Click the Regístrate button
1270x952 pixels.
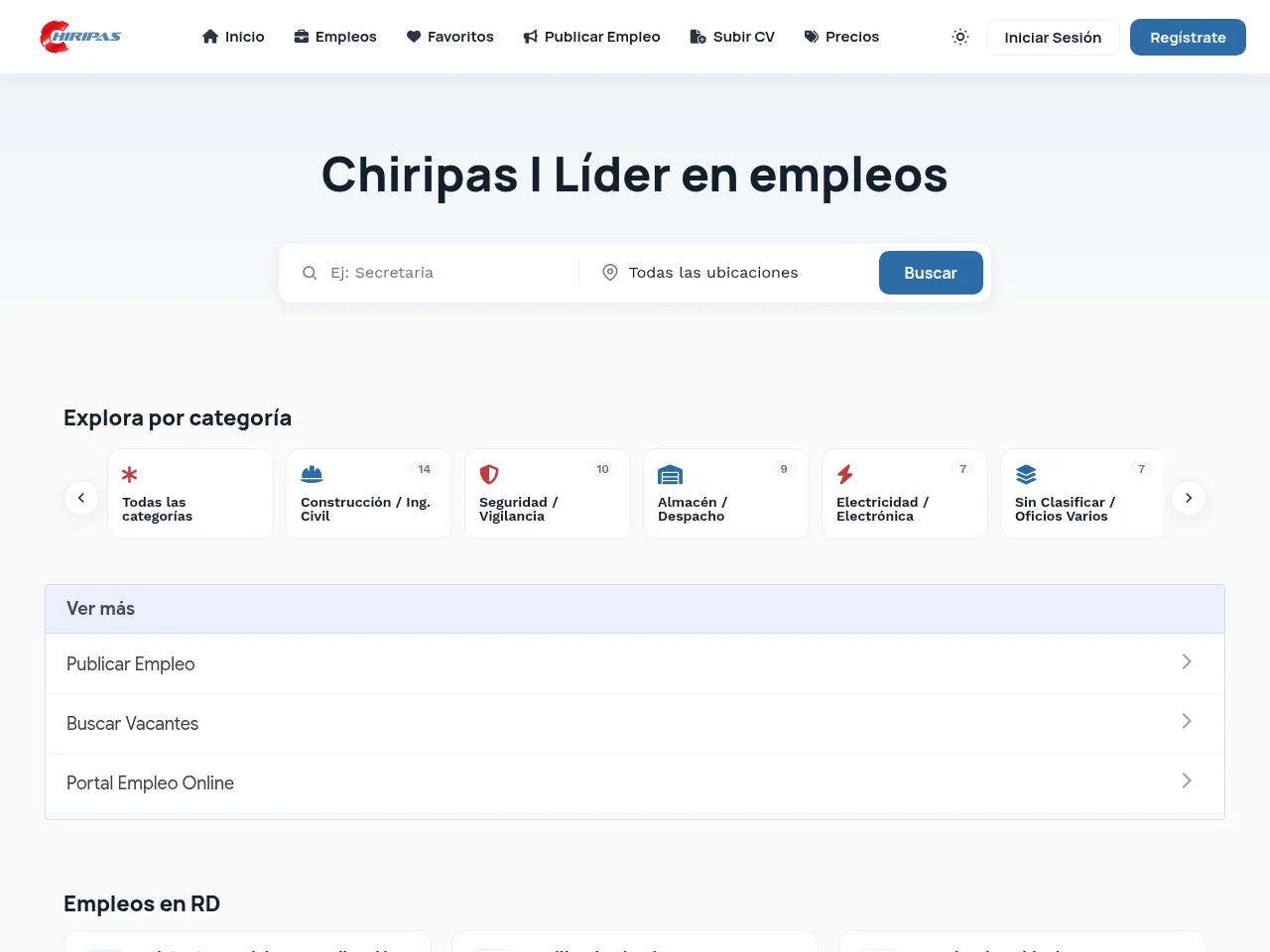pos(1188,37)
